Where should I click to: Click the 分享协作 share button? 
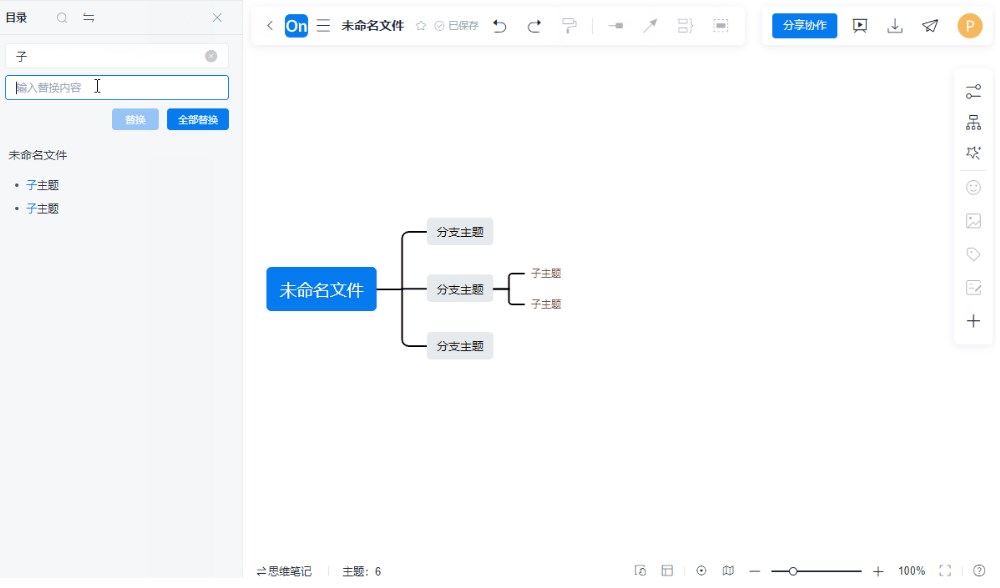pos(804,26)
